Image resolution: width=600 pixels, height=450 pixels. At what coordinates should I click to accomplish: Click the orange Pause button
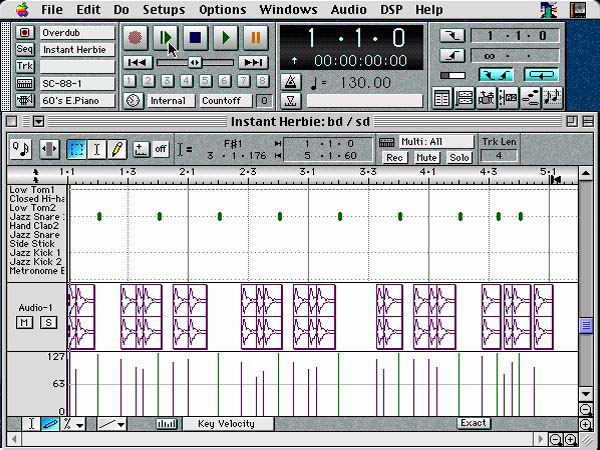click(x=255, y=38)
